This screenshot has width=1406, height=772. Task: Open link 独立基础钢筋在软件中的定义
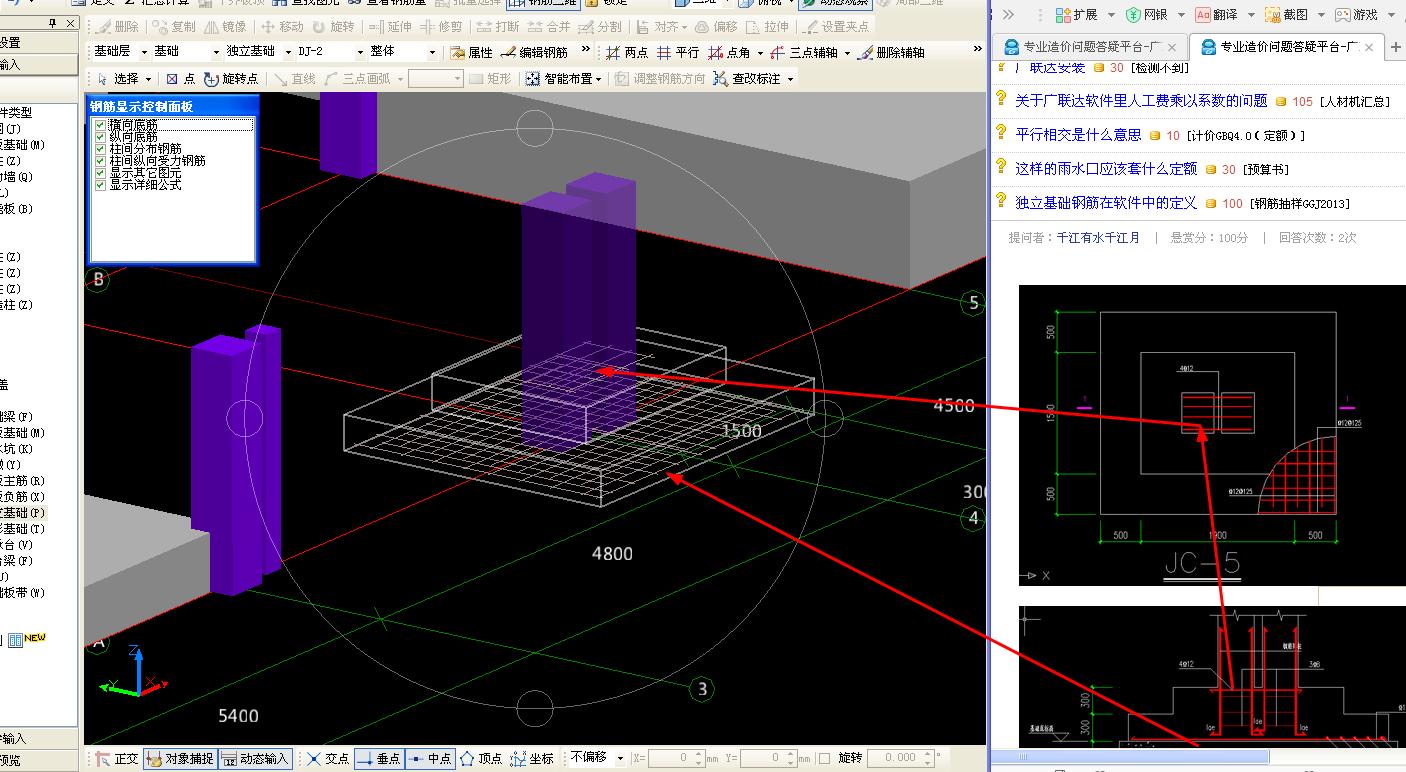pyautogui.click(x=1106, y=203)
